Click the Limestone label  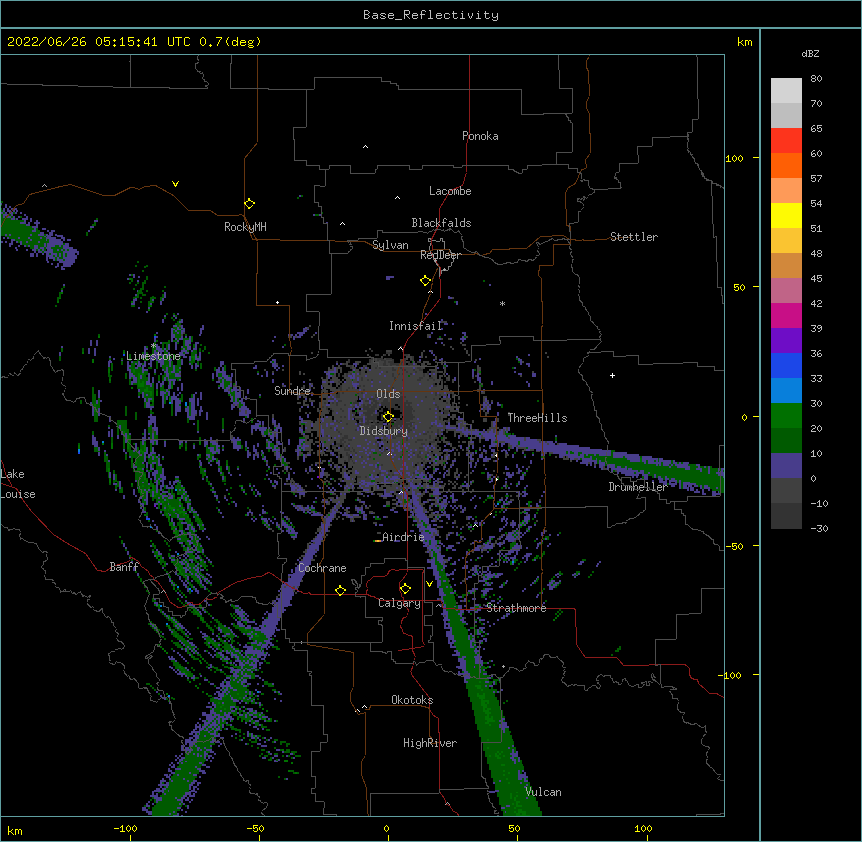coord(153,356)
